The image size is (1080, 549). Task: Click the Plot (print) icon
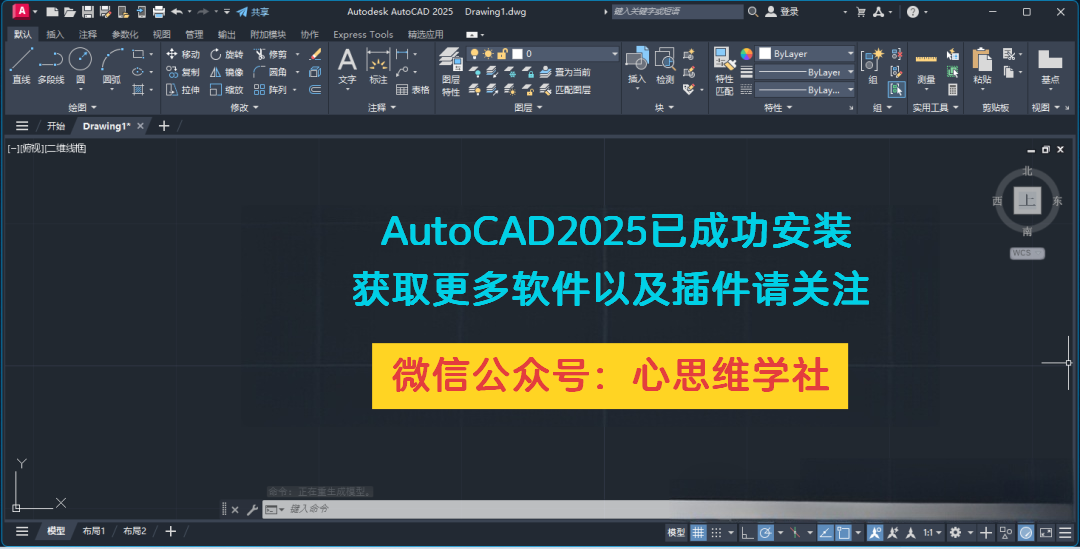click(x=159, y=12)
